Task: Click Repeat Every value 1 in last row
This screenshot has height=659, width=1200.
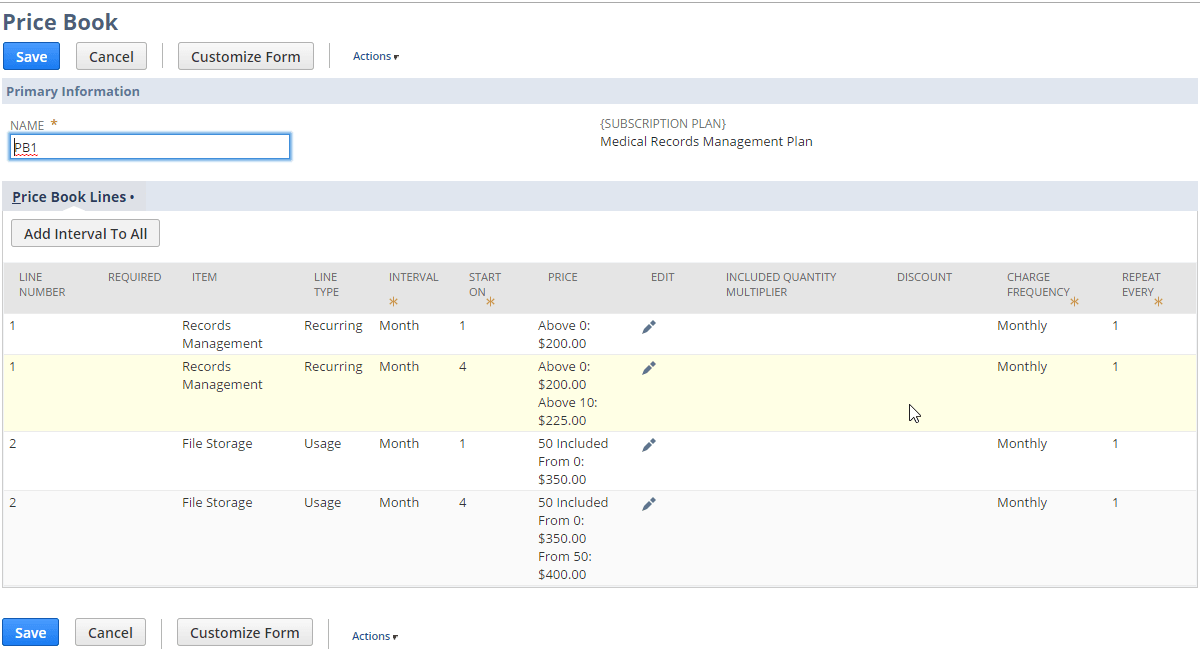Action: coord(1115,502)
